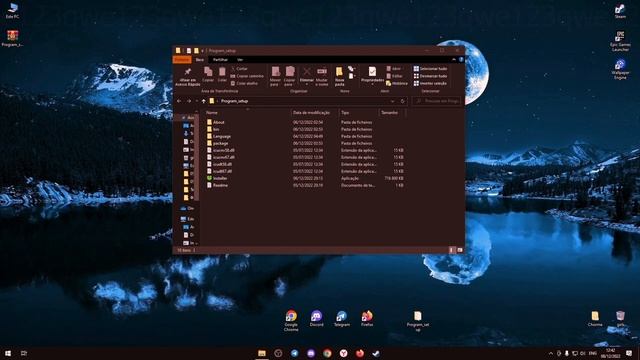
Task: Click Program_setup in the address bar
Action: (234, 101)
